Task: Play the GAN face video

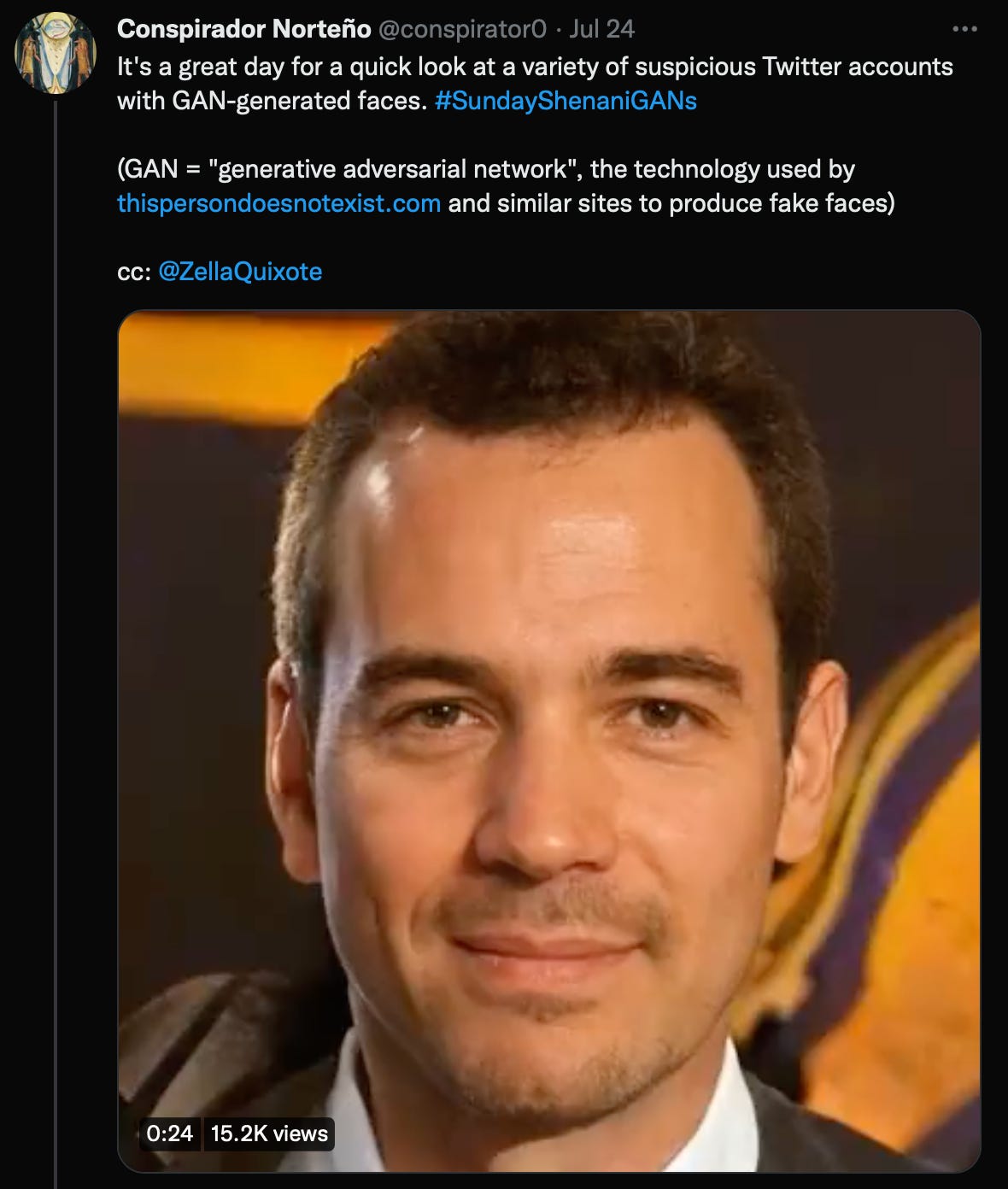Action: click(548, 741)
